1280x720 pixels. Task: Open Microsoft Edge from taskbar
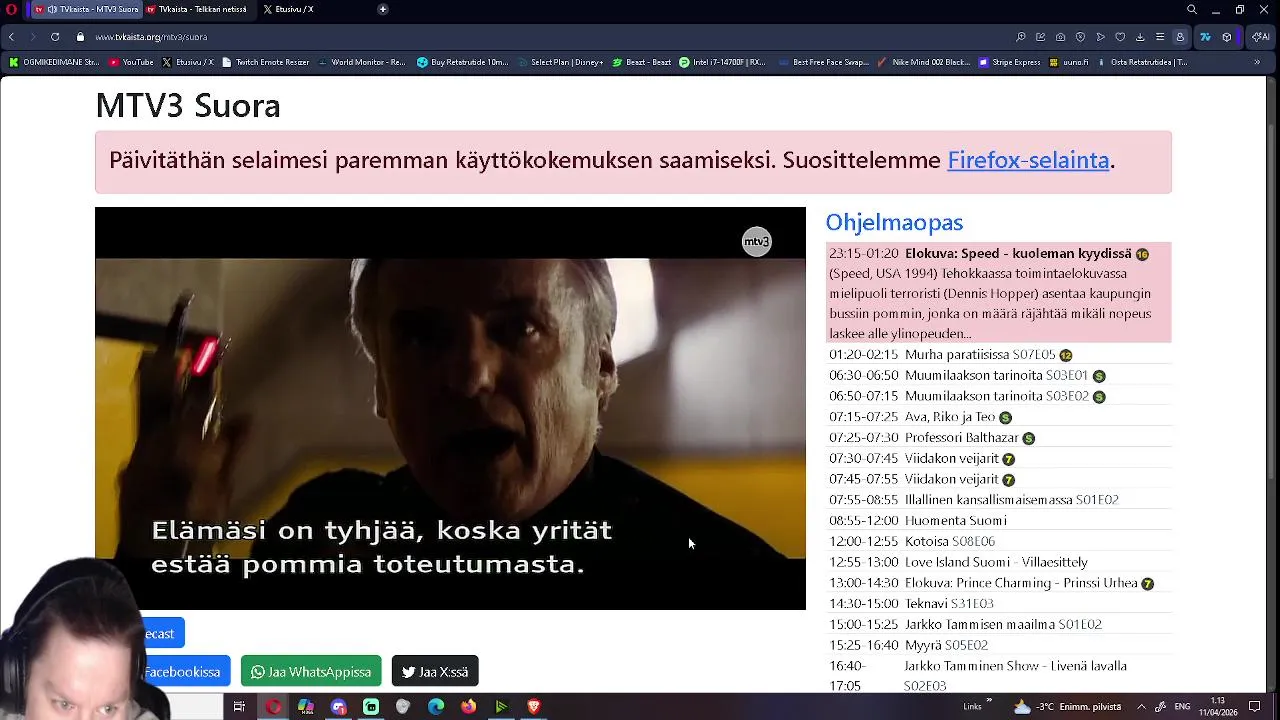tap(436, 706)
